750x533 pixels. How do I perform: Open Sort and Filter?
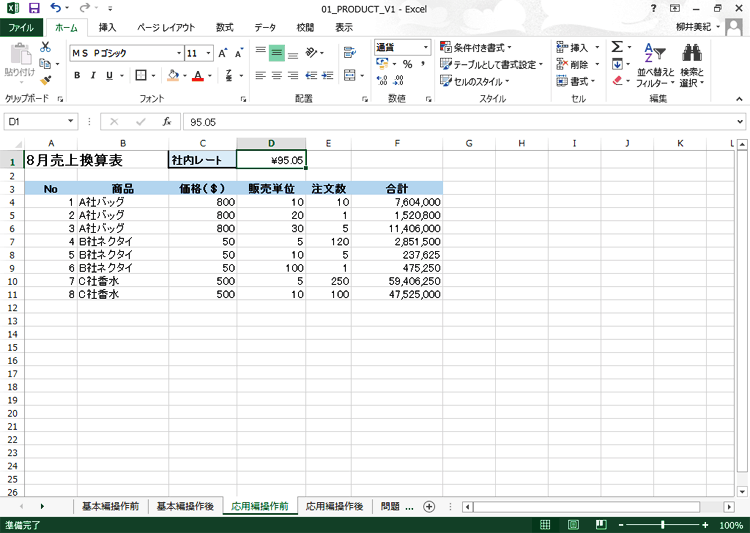(655, 65)
